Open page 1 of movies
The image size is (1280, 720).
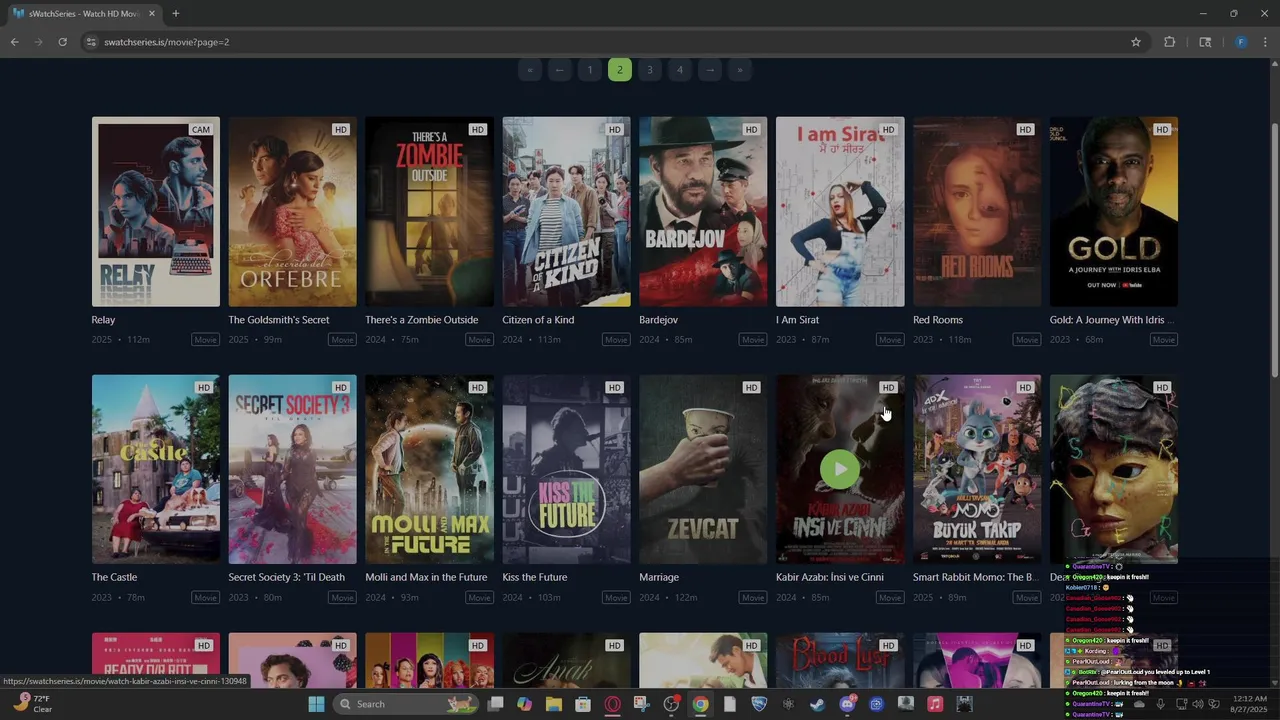coord(590,69)
